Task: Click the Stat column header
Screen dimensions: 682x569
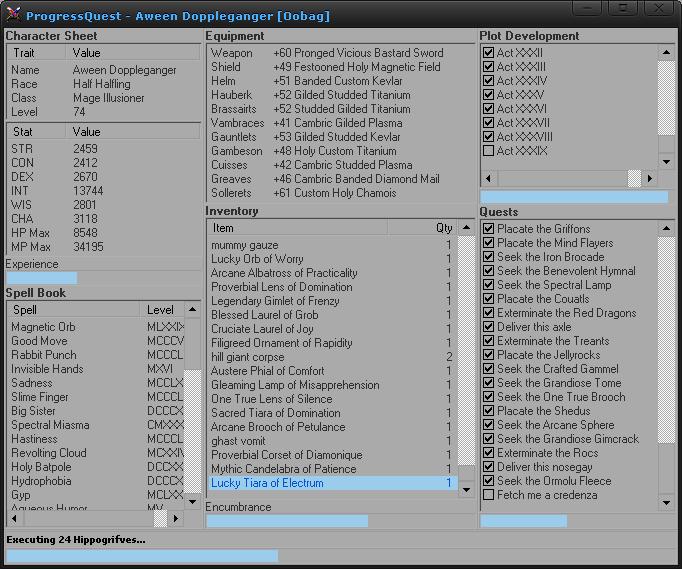Action: pyautogui.click(x=37, y=132)
